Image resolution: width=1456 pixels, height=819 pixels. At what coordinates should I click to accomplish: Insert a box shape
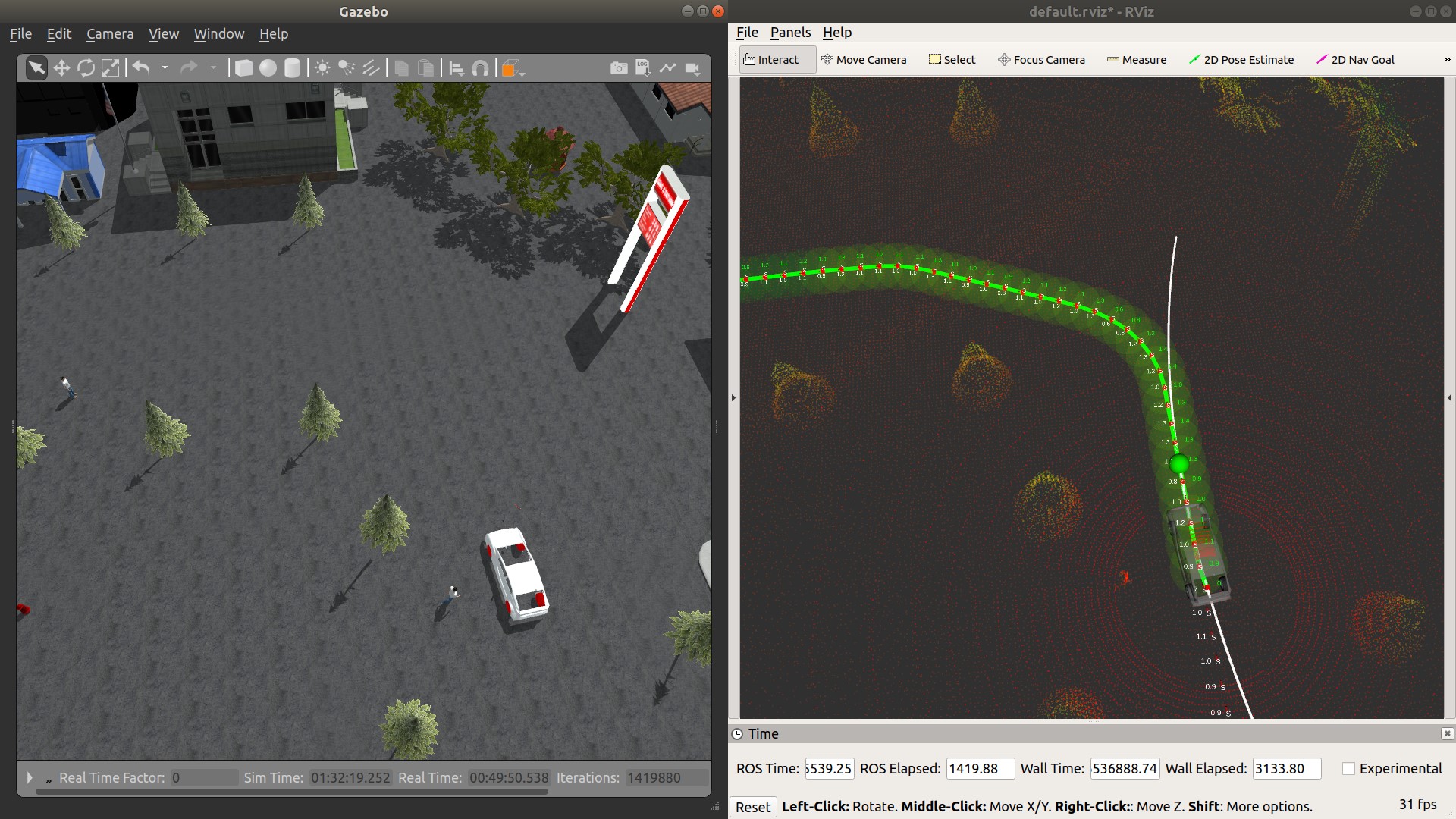pos(243,68)
